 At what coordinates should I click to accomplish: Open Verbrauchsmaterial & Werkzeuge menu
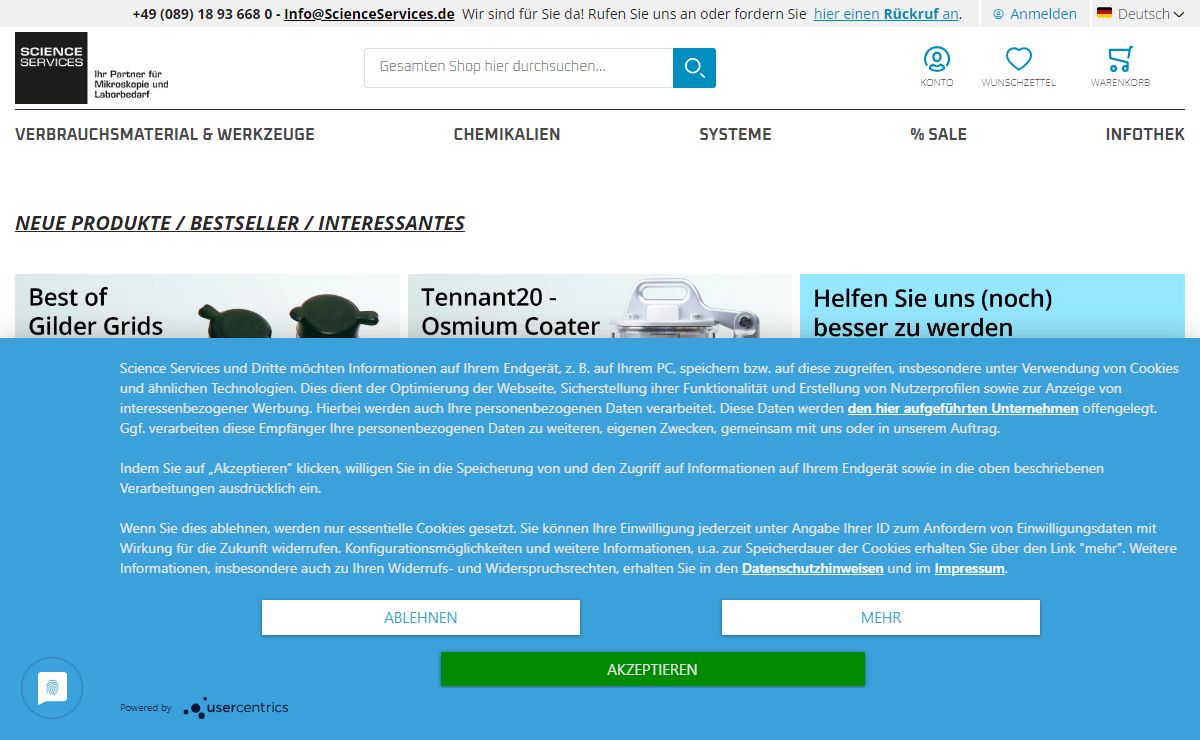point(165,134)
